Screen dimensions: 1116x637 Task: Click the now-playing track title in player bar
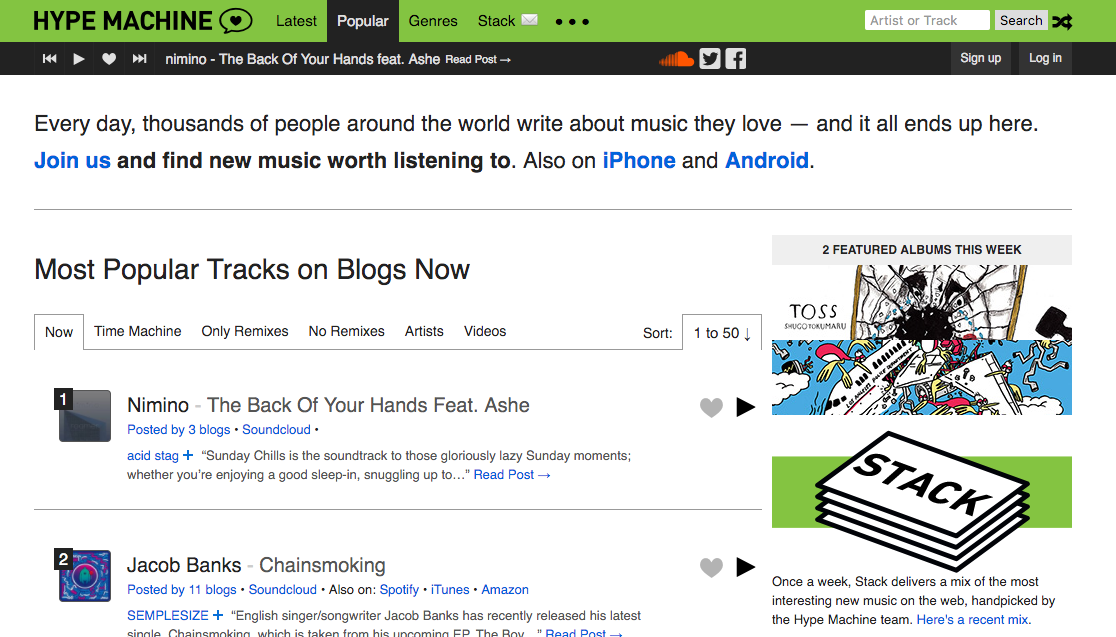point(302,59)
